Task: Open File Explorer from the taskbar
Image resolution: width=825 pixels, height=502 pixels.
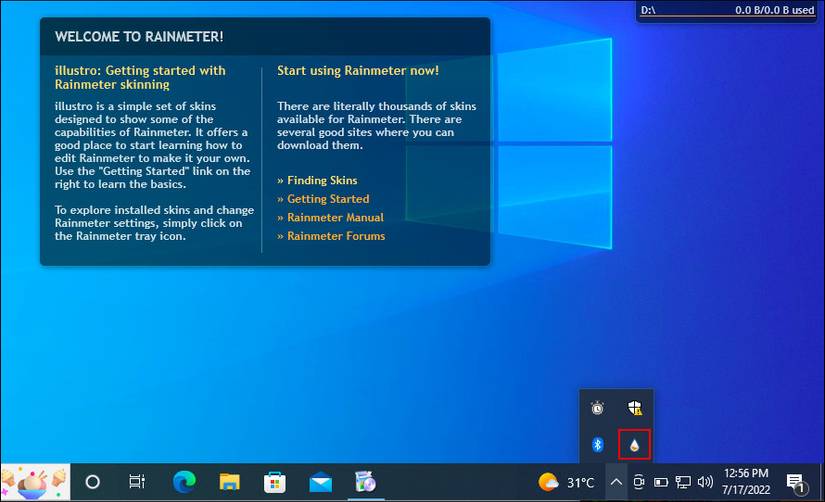Action: point(229,482)
